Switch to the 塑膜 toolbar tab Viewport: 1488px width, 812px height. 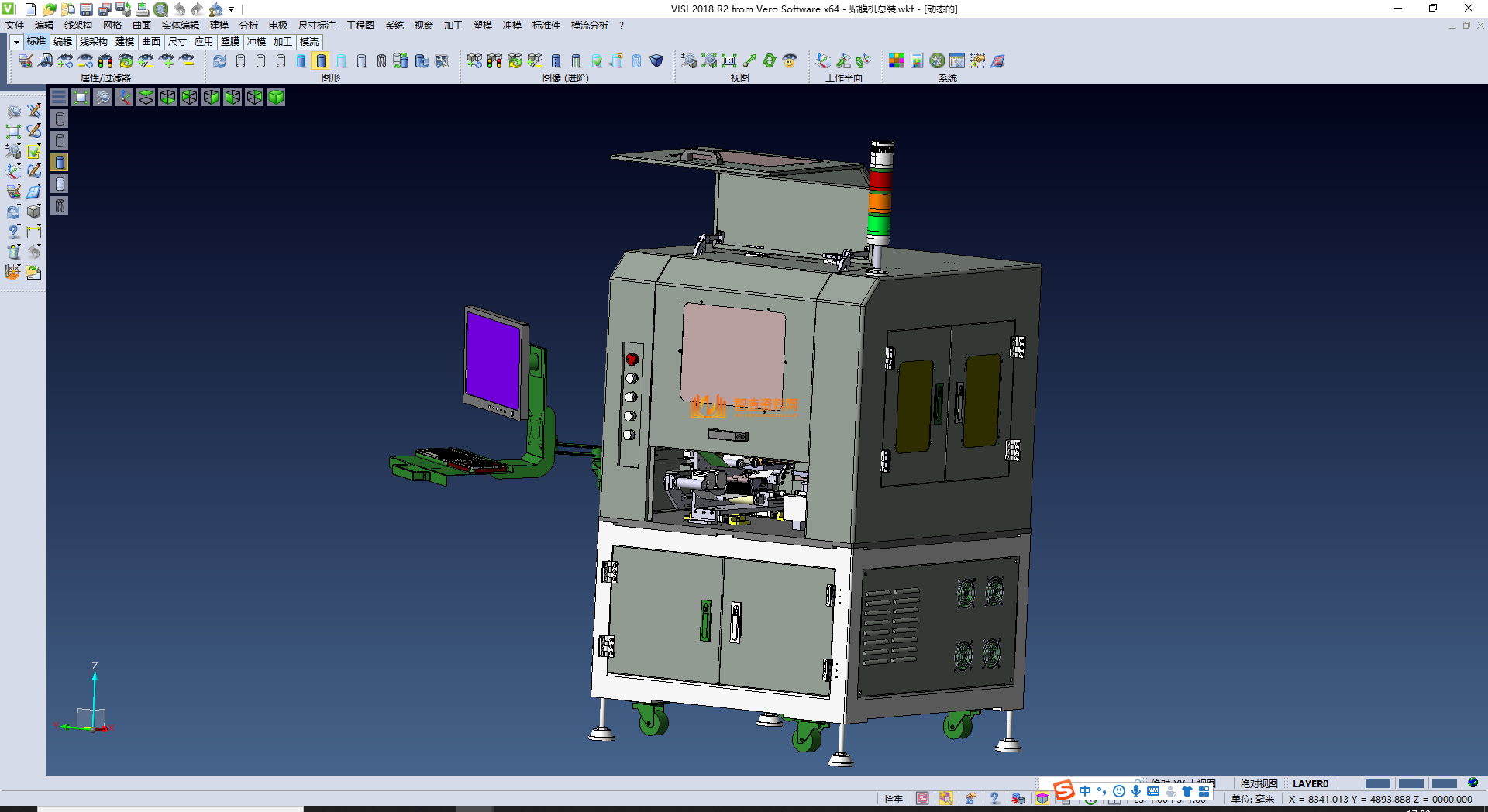[229, 42]
